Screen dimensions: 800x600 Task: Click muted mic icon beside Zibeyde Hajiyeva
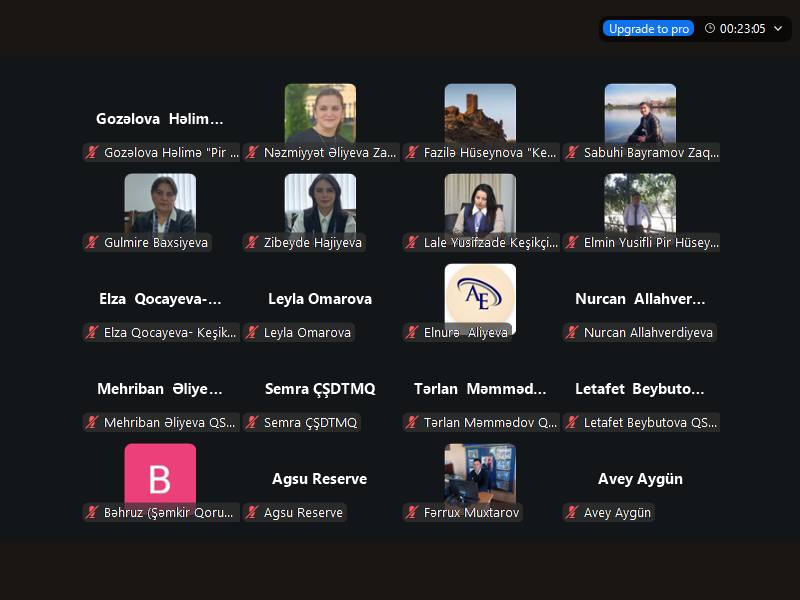click(252, 242)
